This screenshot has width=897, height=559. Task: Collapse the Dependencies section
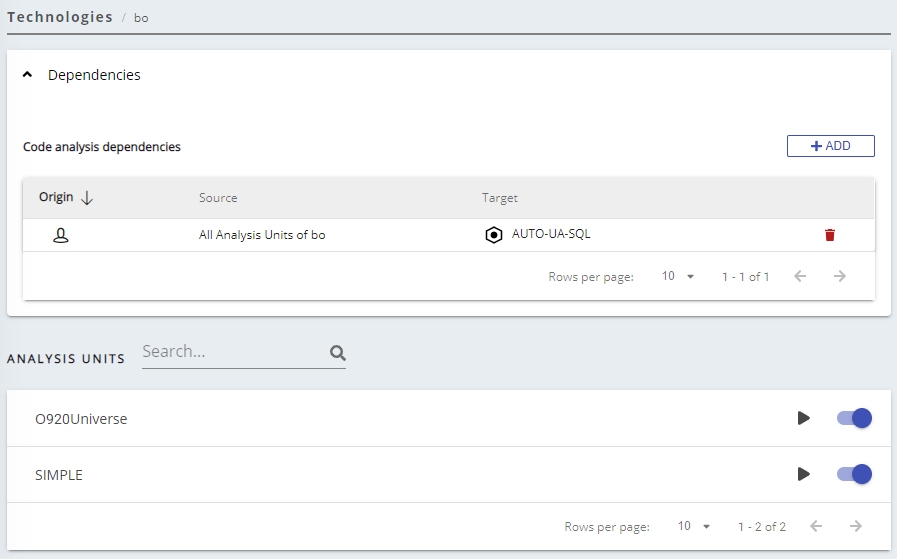pyautogui.click(x=28, y=75)
